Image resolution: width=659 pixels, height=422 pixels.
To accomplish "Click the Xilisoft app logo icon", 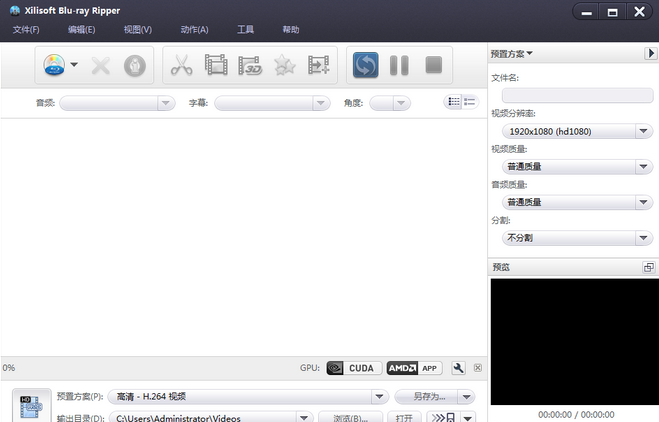I will [15, 11].
